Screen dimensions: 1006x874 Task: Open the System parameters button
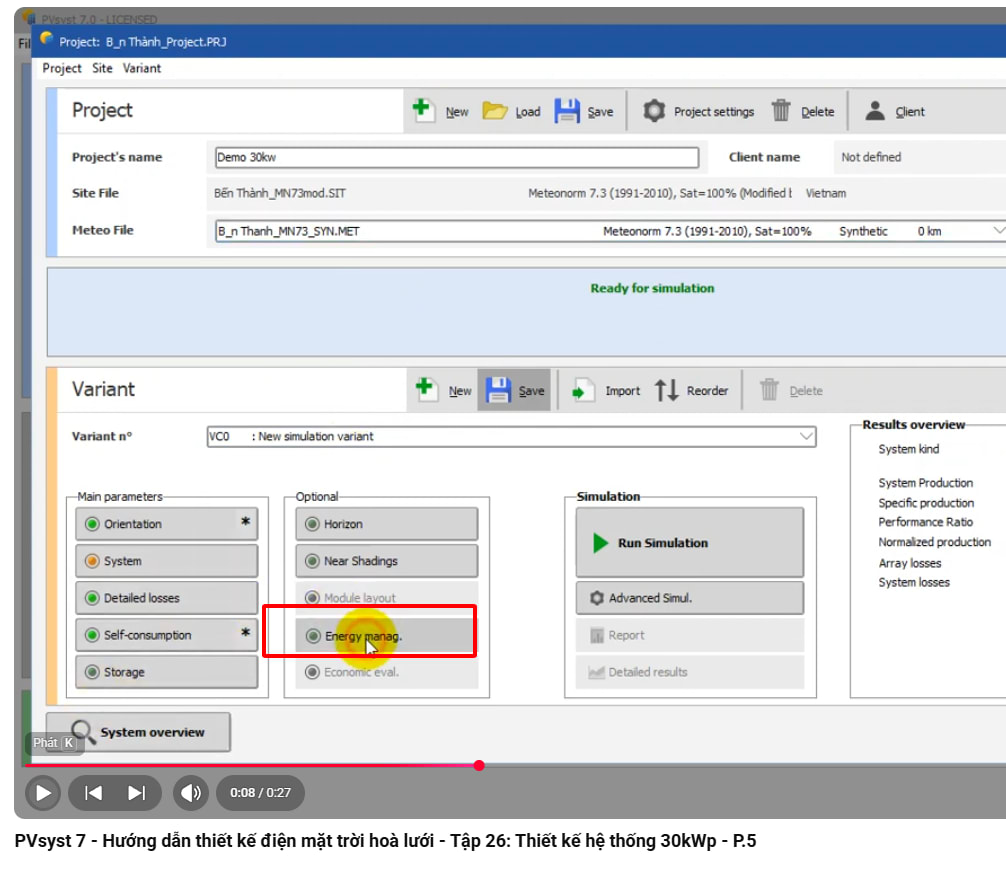(x=167, y=561)
